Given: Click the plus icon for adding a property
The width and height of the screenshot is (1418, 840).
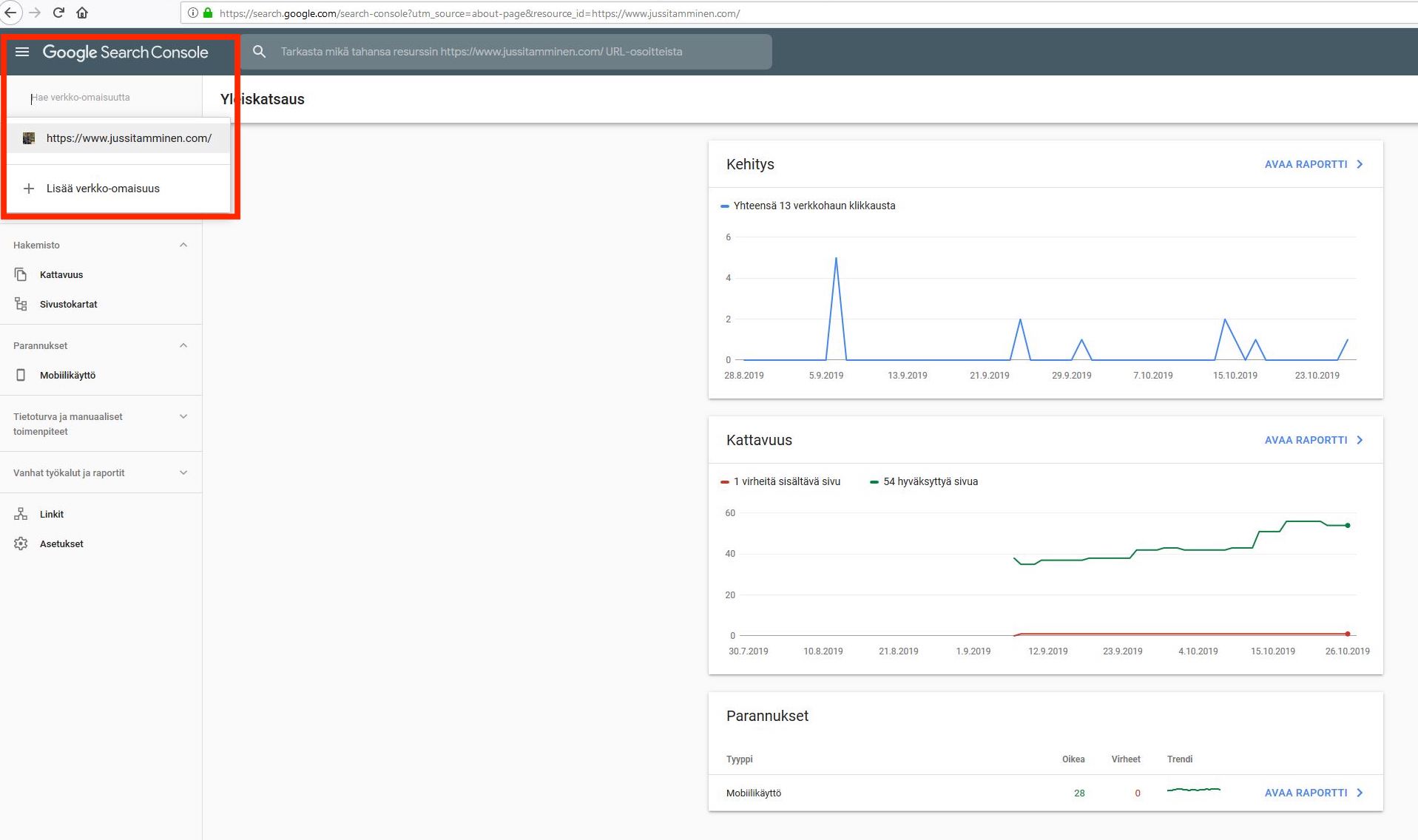Looking at the screenshot, I should click(x=29, y=189).
